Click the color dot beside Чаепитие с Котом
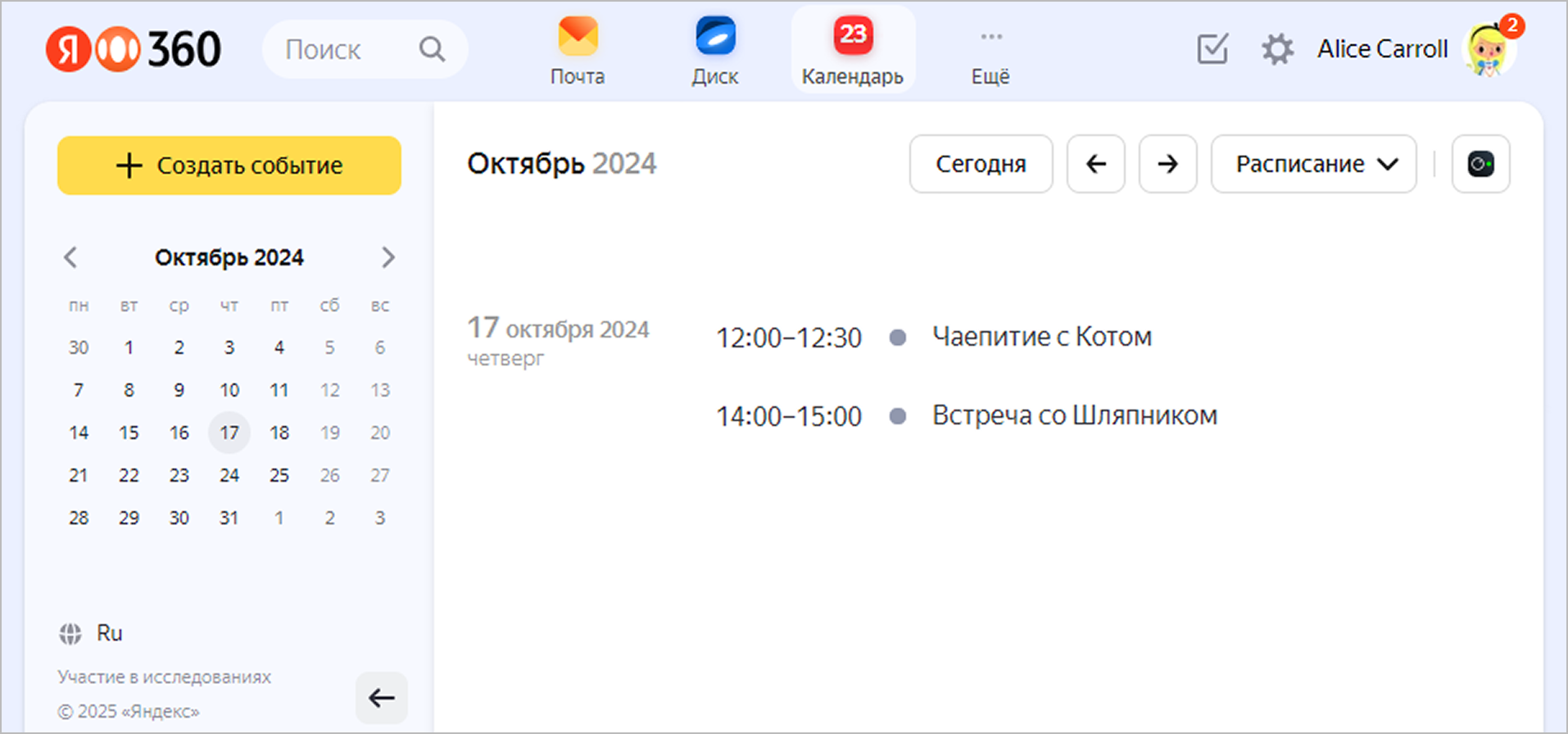 (898, 338)
